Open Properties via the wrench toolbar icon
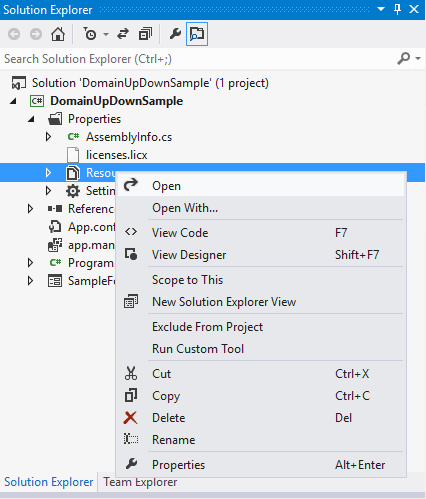 (175, 34)
